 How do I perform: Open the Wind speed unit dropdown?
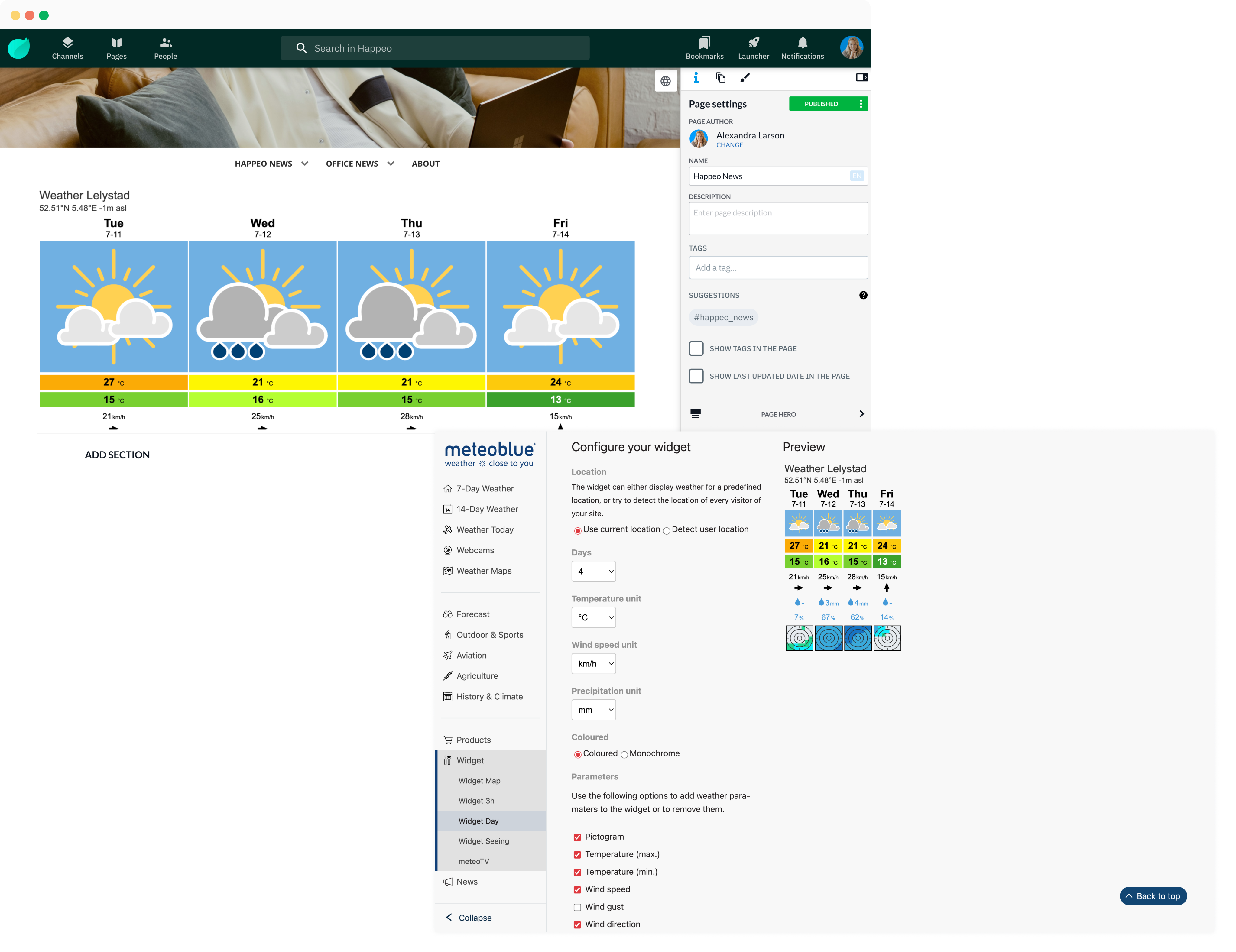coord(593,663)
